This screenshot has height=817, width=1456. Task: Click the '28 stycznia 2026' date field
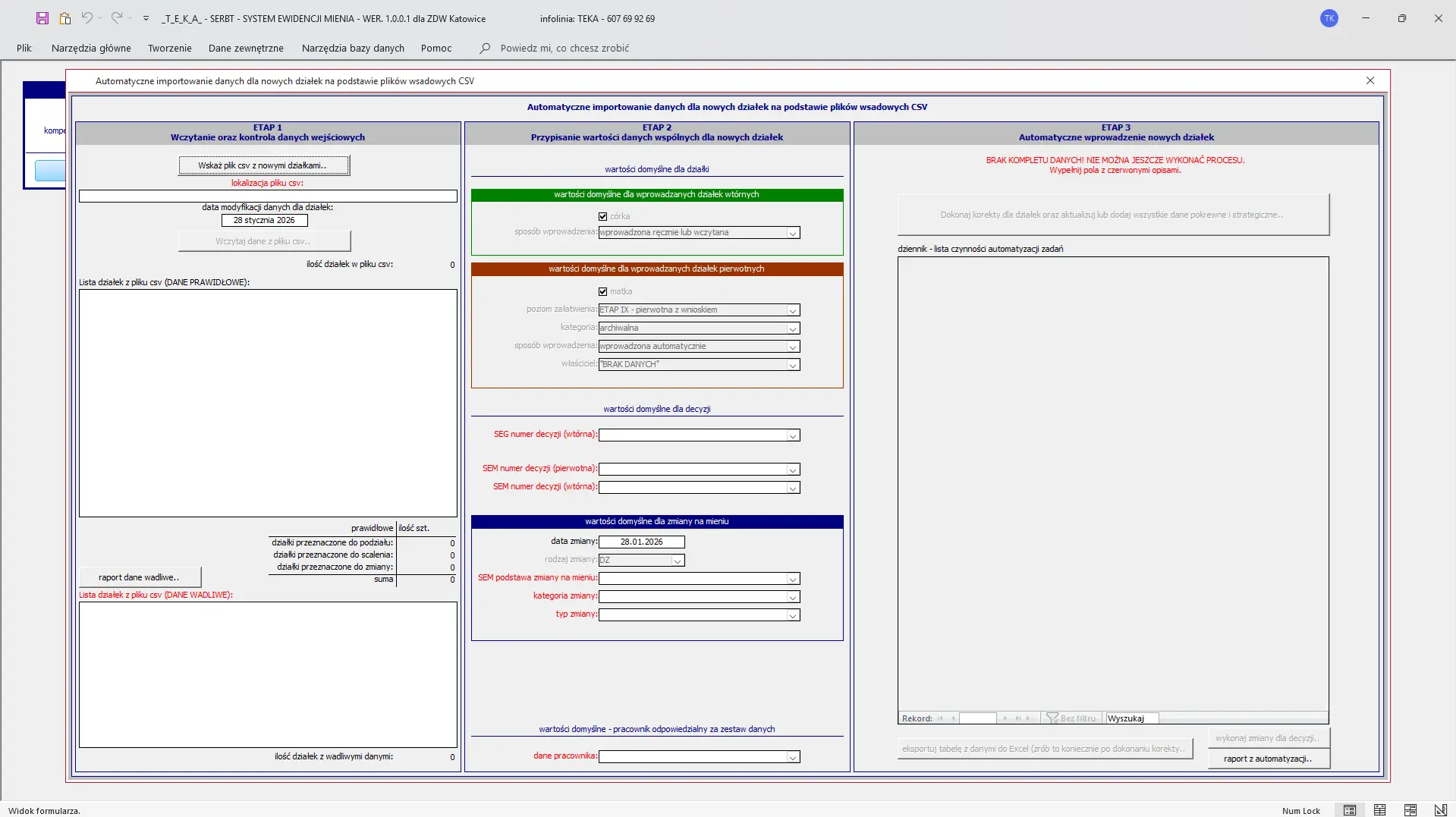point(264,221)
